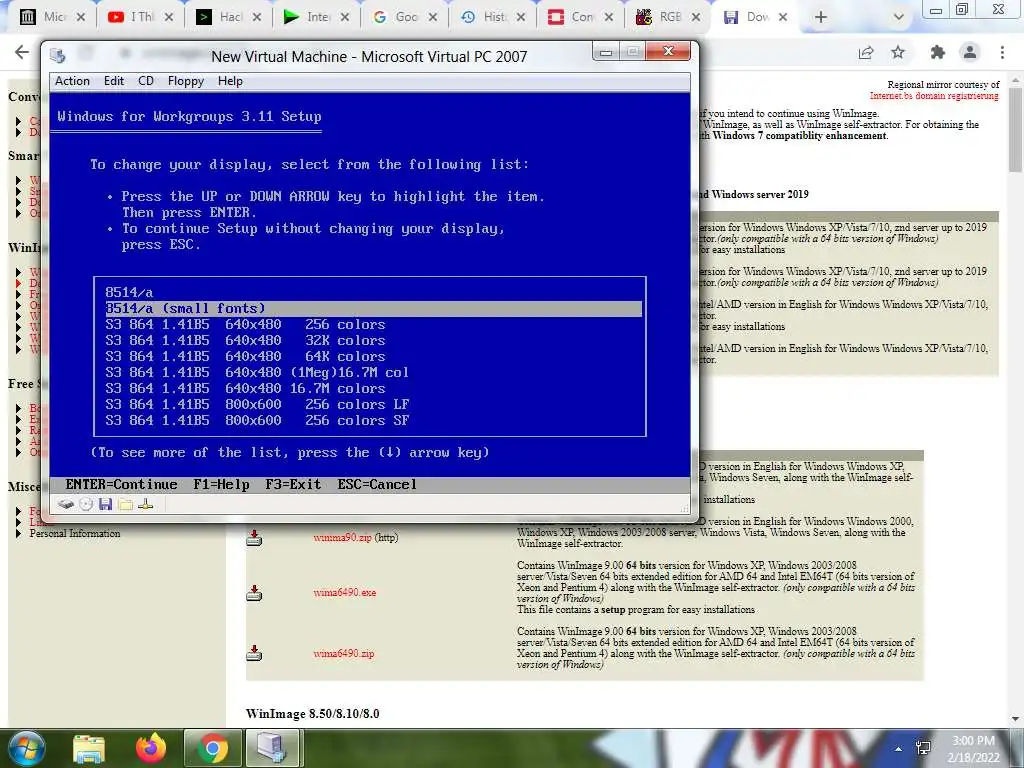The image size is (1024, 768).
Task: Click ESC=Cancel in setup status bar
Action: pos(377,485)
